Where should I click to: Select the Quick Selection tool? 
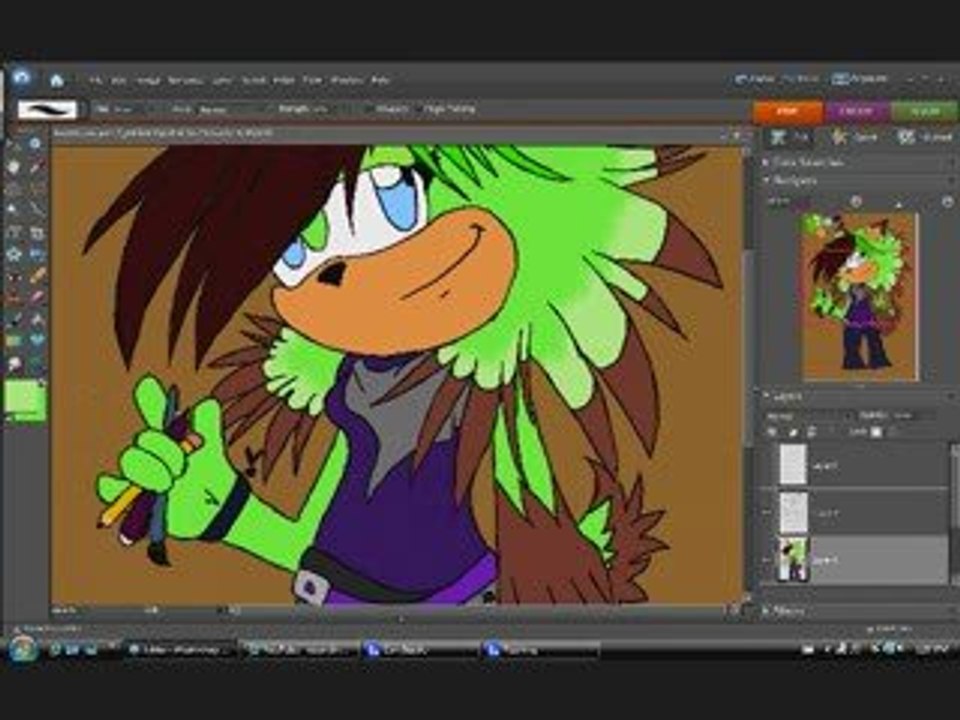(x=36, y=210)
